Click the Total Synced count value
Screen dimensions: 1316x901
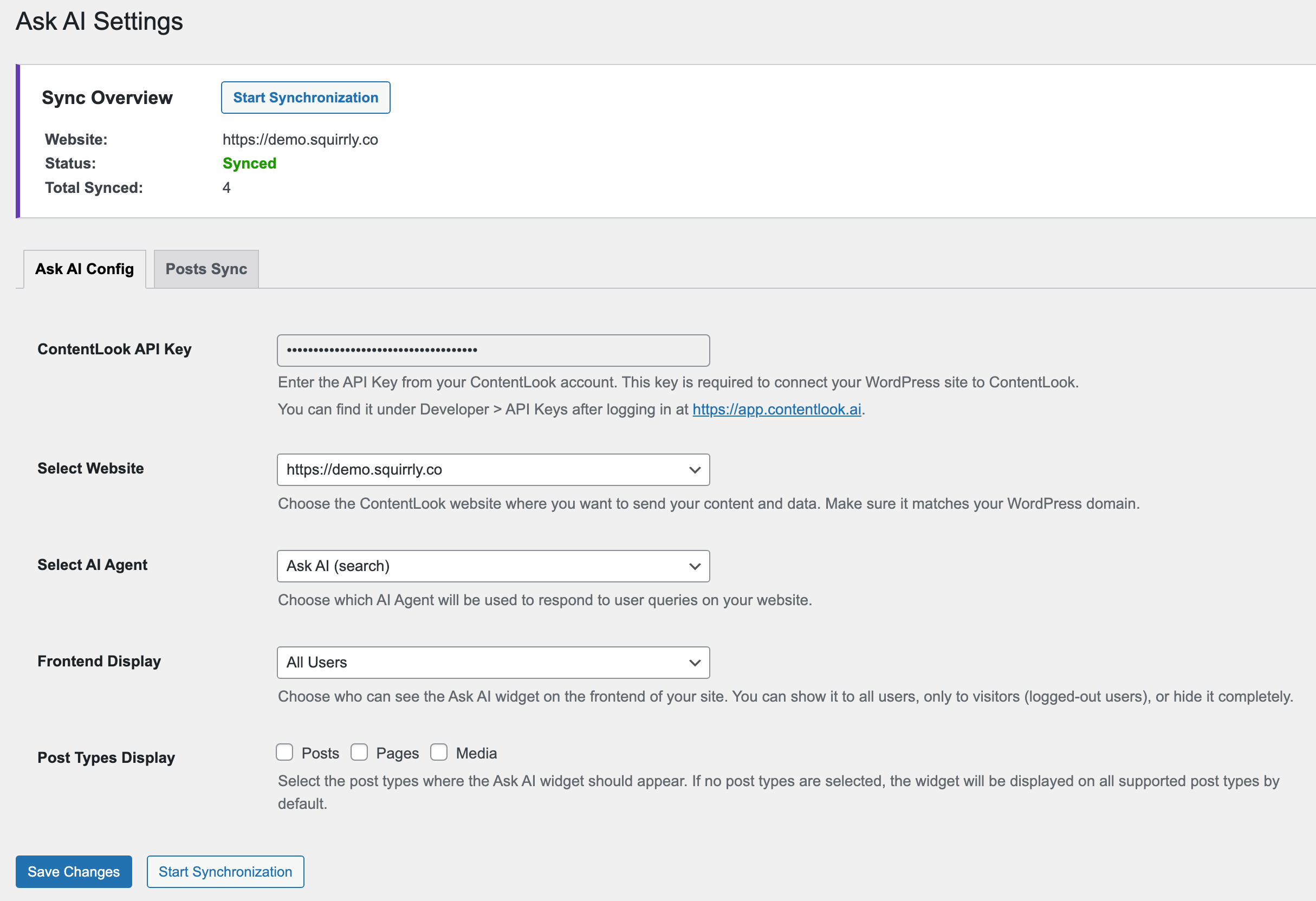[226, 187]
